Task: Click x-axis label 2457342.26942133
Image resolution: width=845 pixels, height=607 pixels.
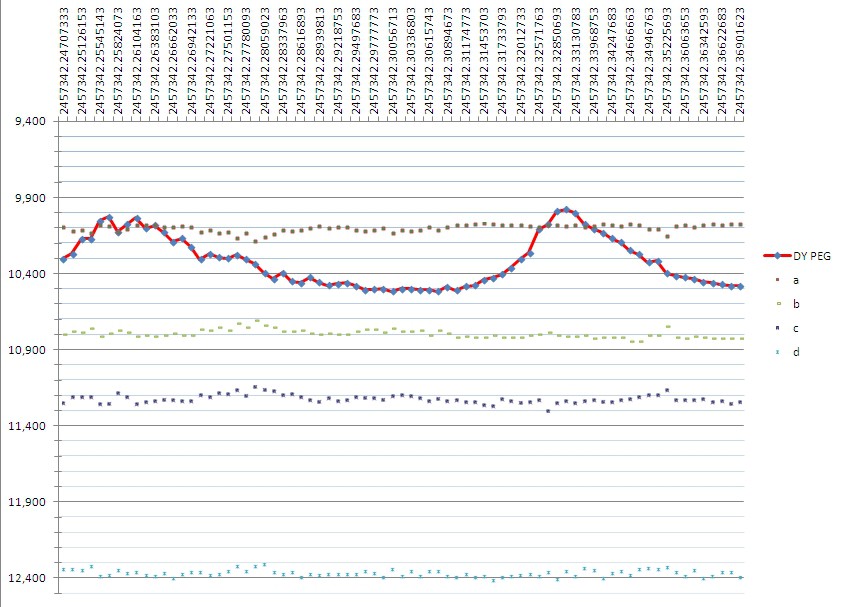Action: [x=192, y=61]
